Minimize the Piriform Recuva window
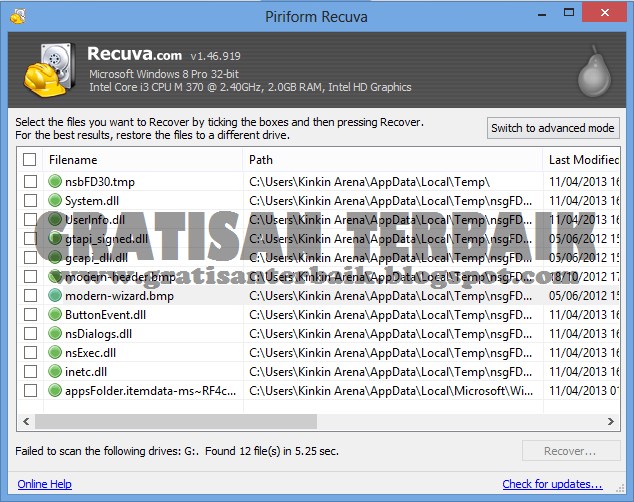This screenshot has height=502, width=634. coord(542,13)
